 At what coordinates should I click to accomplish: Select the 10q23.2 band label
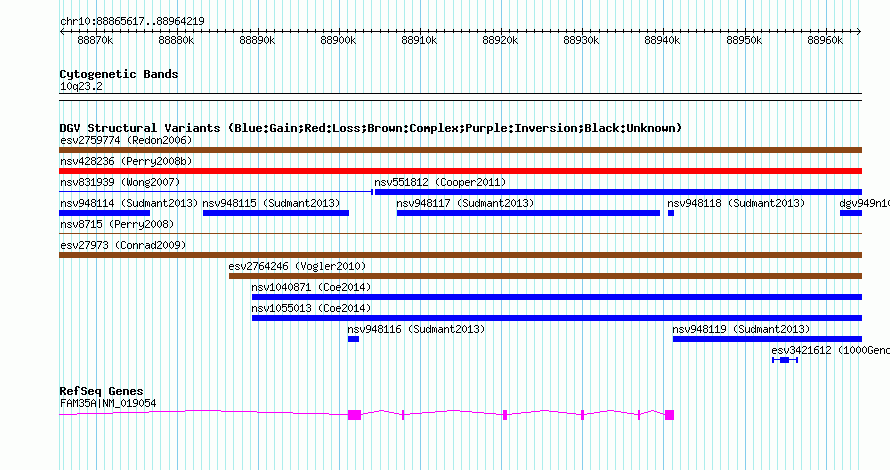pyautogui.click(x=81, y=87)
